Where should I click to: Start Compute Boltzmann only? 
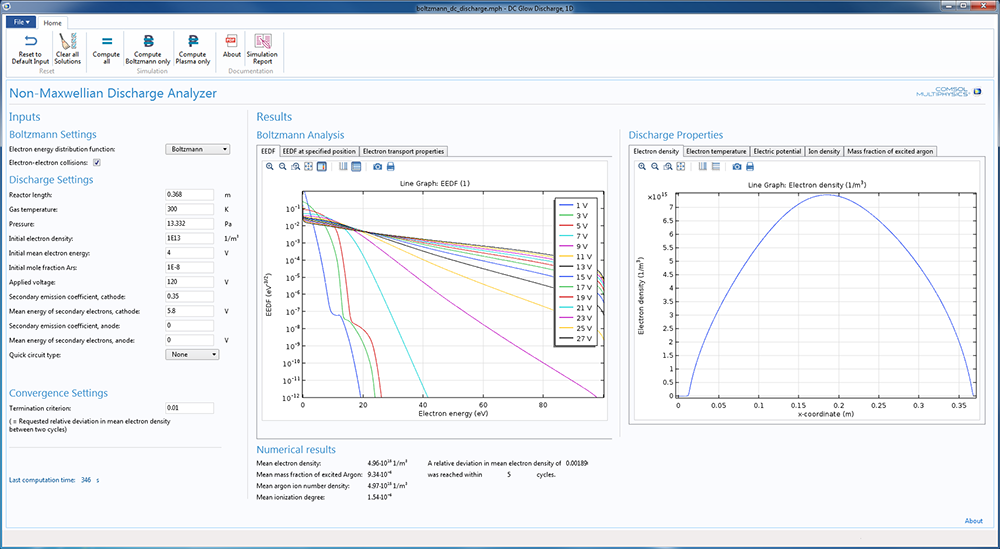(x=148, y=42)
